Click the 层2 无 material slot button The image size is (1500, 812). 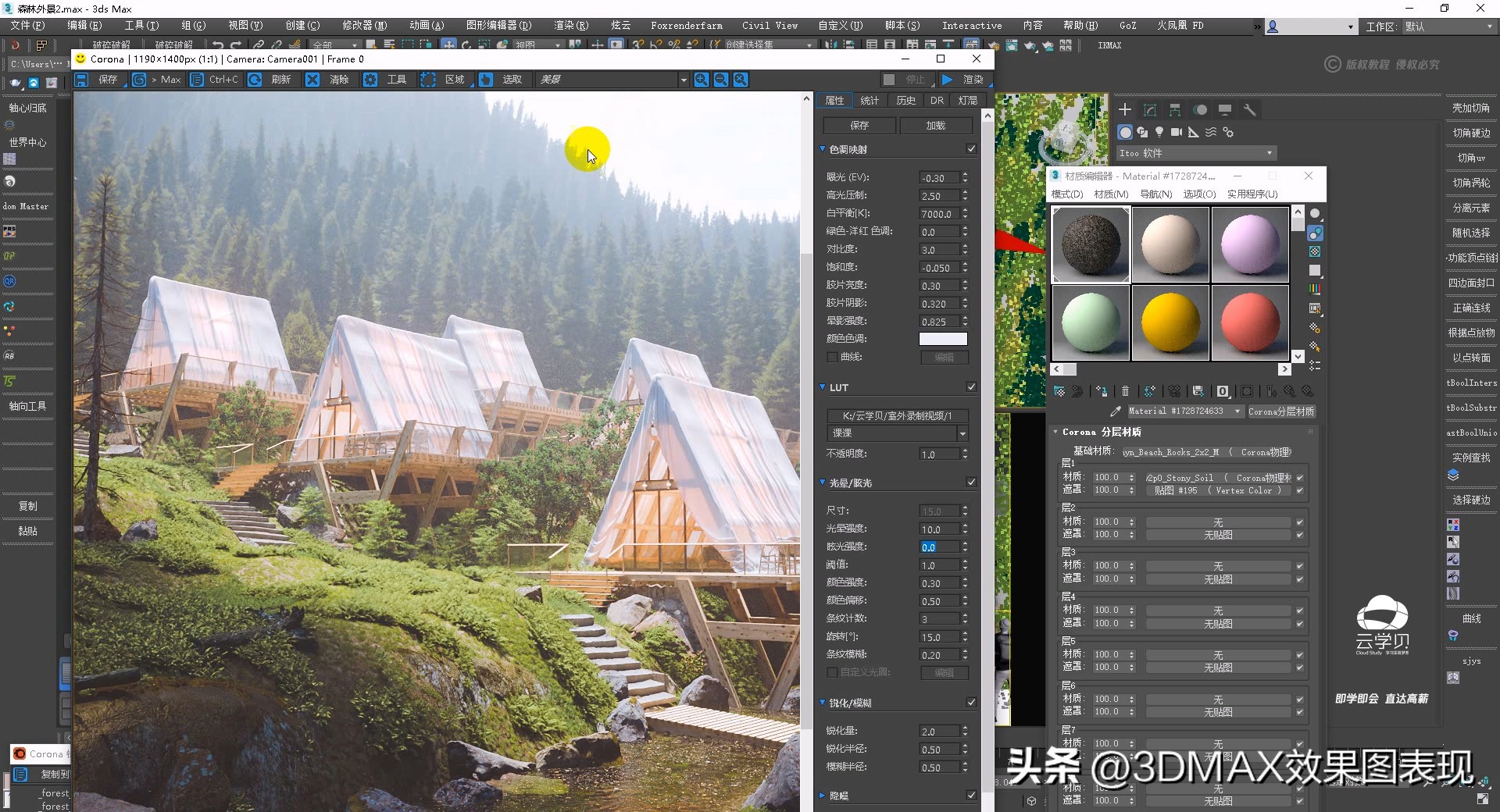point(1218,522)
